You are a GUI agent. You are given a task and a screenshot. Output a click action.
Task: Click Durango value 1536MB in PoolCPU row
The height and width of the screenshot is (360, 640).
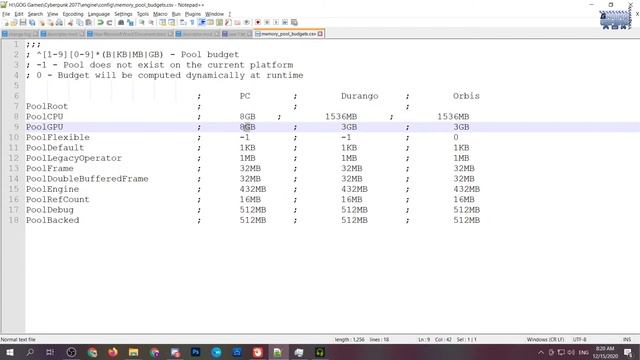point(341,117)
